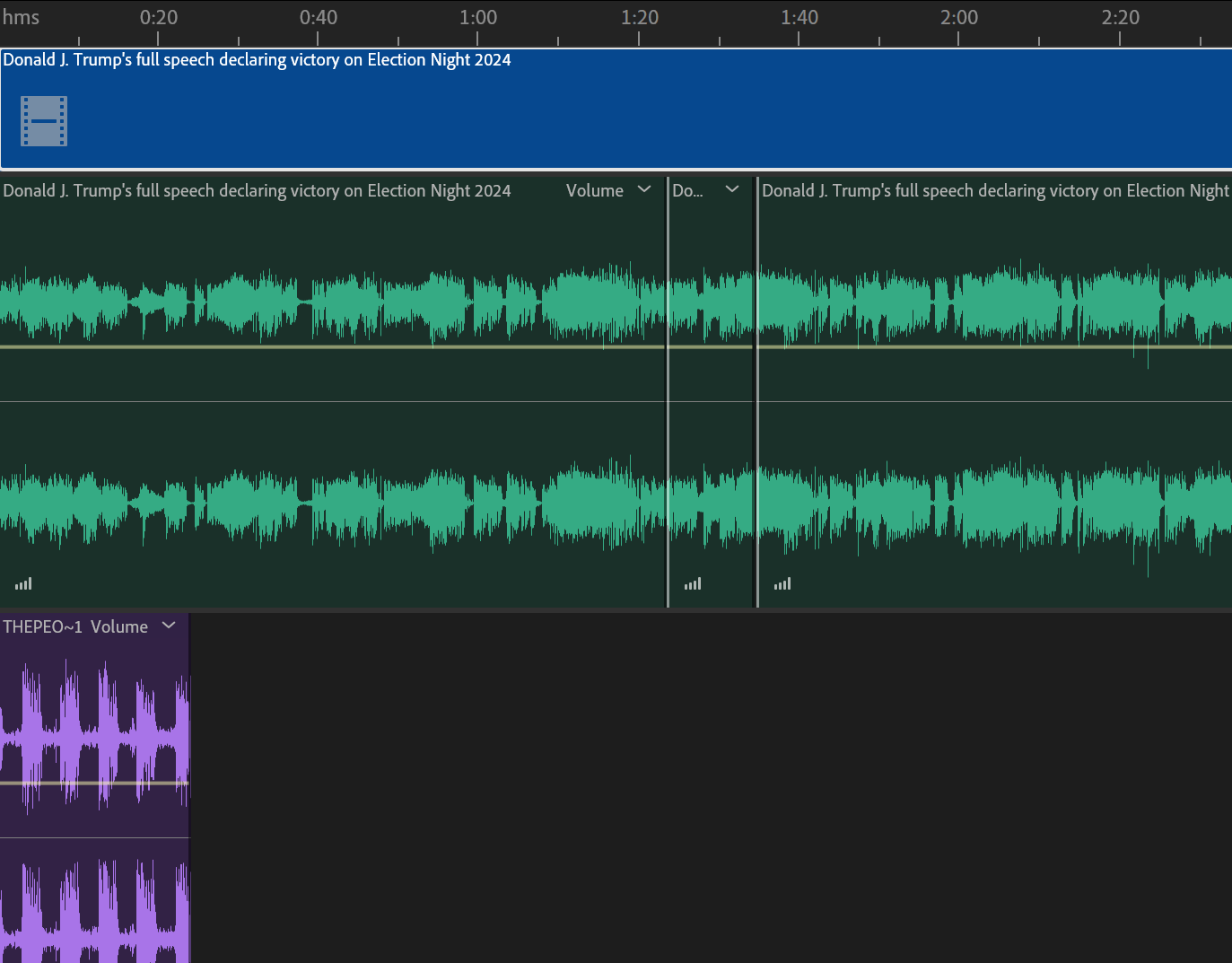Viewport: 1232px width, 963px height.
Task: Open the chevron dropdown on the 'Do...' clip
Action: (x=732, y=189)
